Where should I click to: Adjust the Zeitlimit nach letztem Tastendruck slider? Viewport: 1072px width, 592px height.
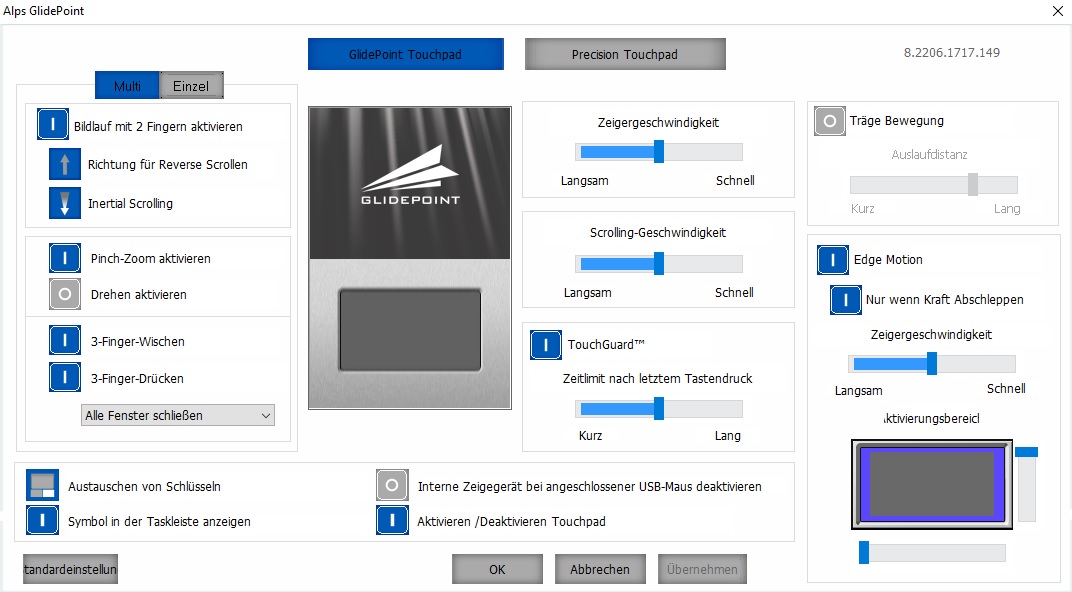pyautogui.click(x=659, y=409)
